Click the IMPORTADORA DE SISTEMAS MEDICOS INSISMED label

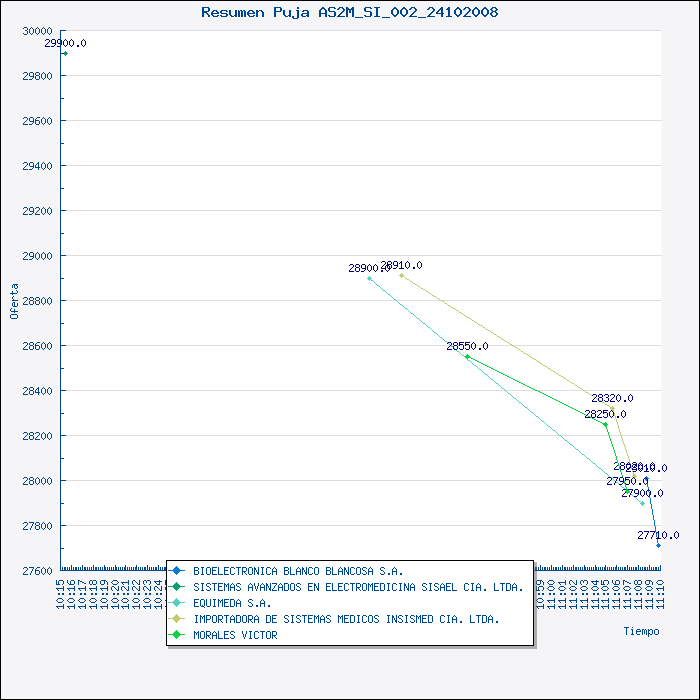346,619
